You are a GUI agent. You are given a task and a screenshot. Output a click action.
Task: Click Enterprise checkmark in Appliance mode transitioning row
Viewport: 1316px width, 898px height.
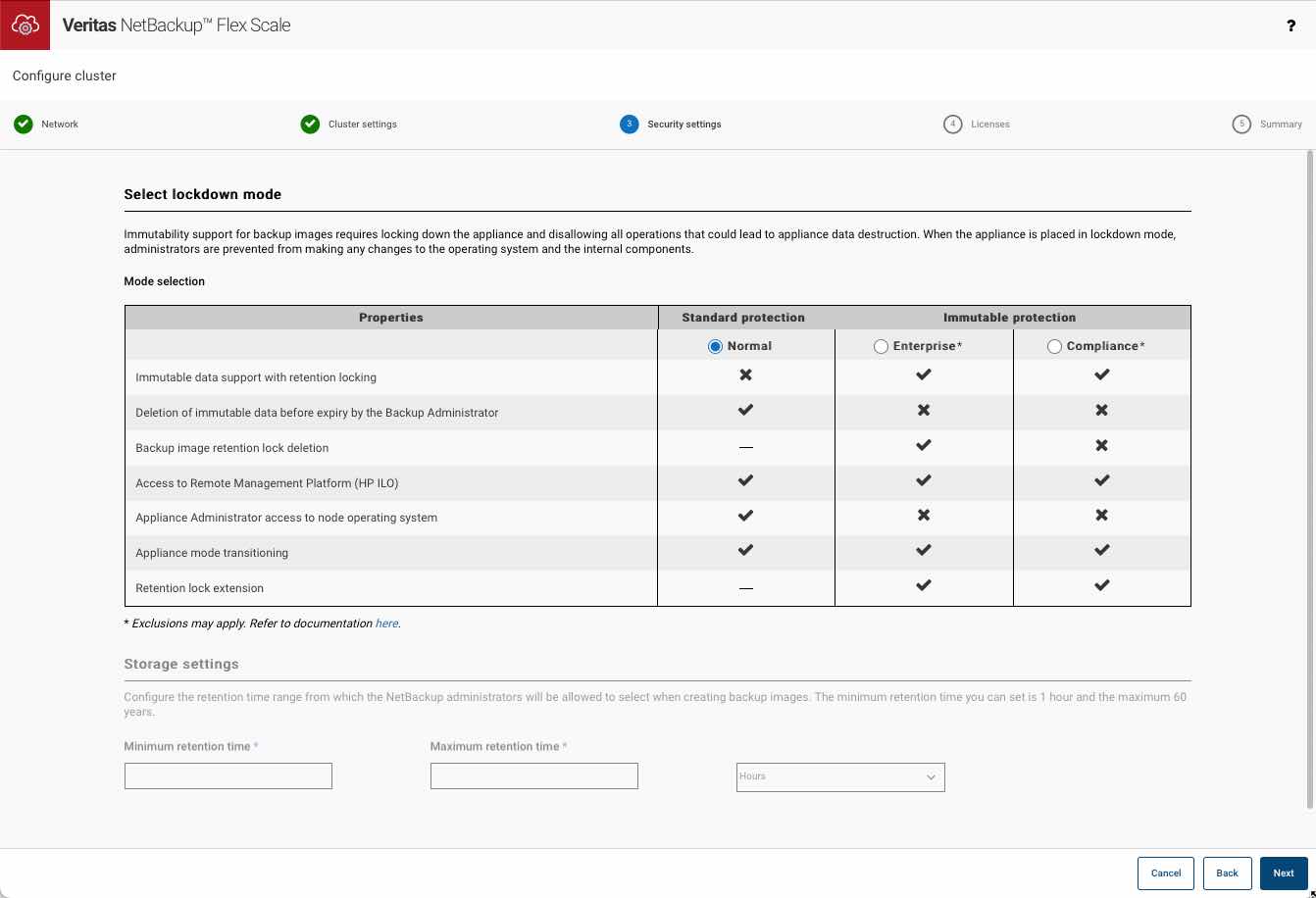[923, 551]
